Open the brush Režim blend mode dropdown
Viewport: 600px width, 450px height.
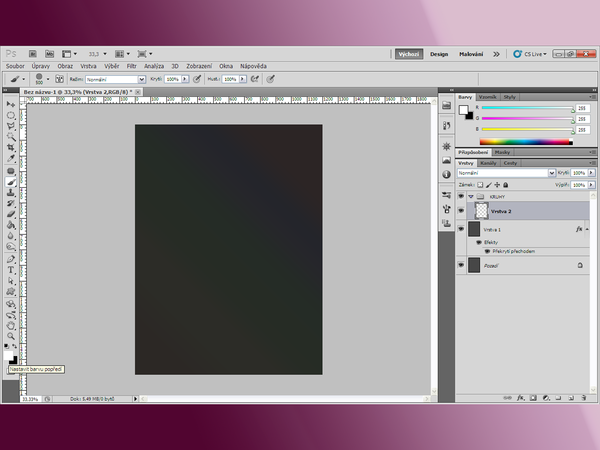tap(114, 78)
